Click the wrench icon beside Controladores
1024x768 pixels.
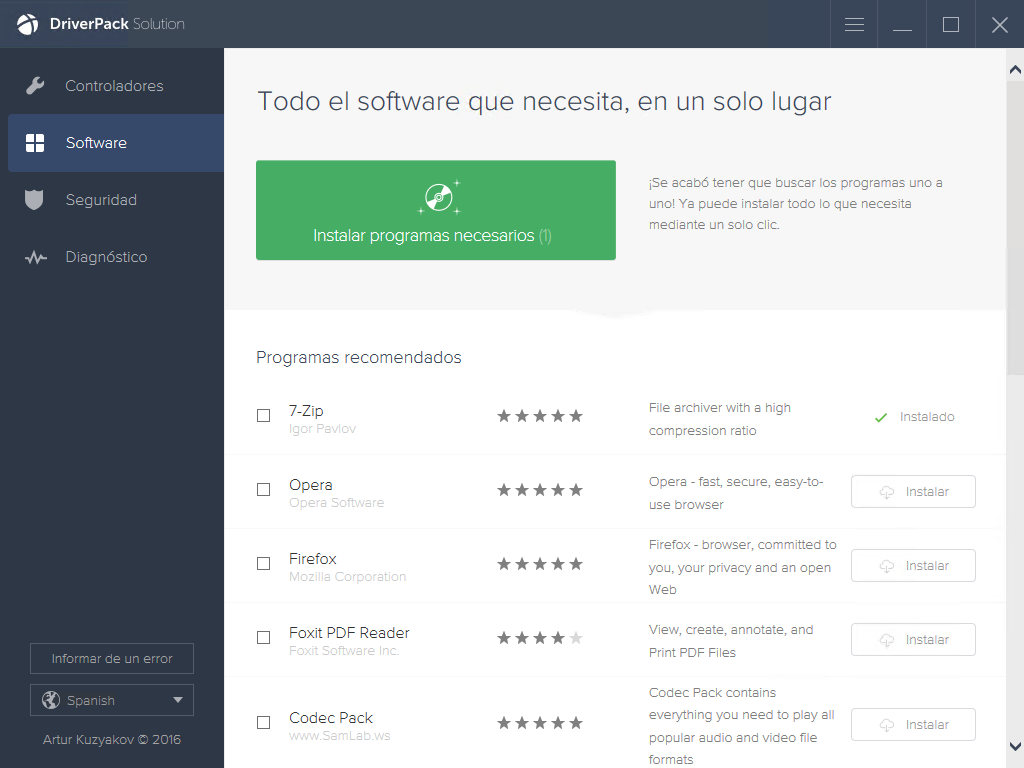pos(35,86)
